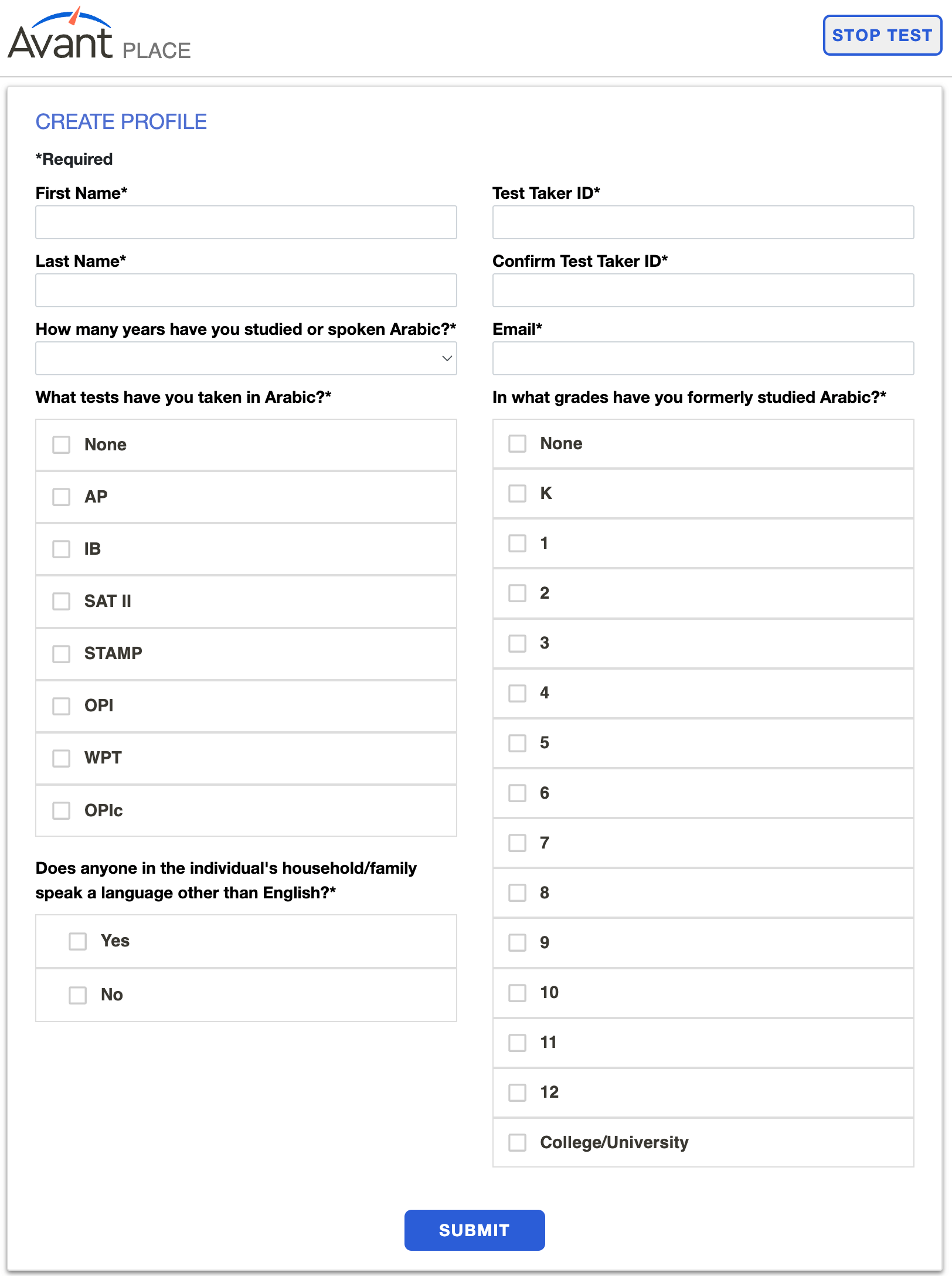Submit the profile form
This screenshot has height=1276, width=952.
(475, 1230)
